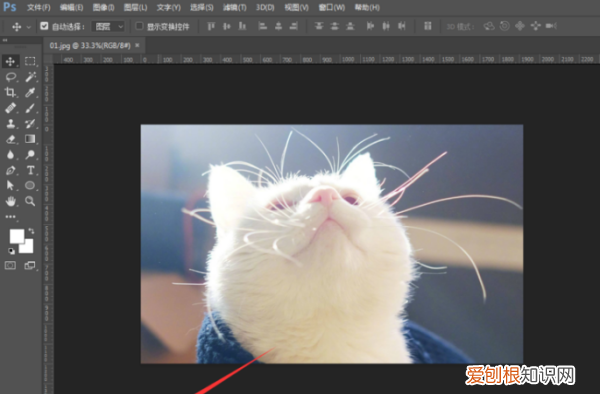Image resolution: width=600 pixels, height=394 pixels.
Task: Switch to the 01.jpg document tab
Action: click(90, 46)
